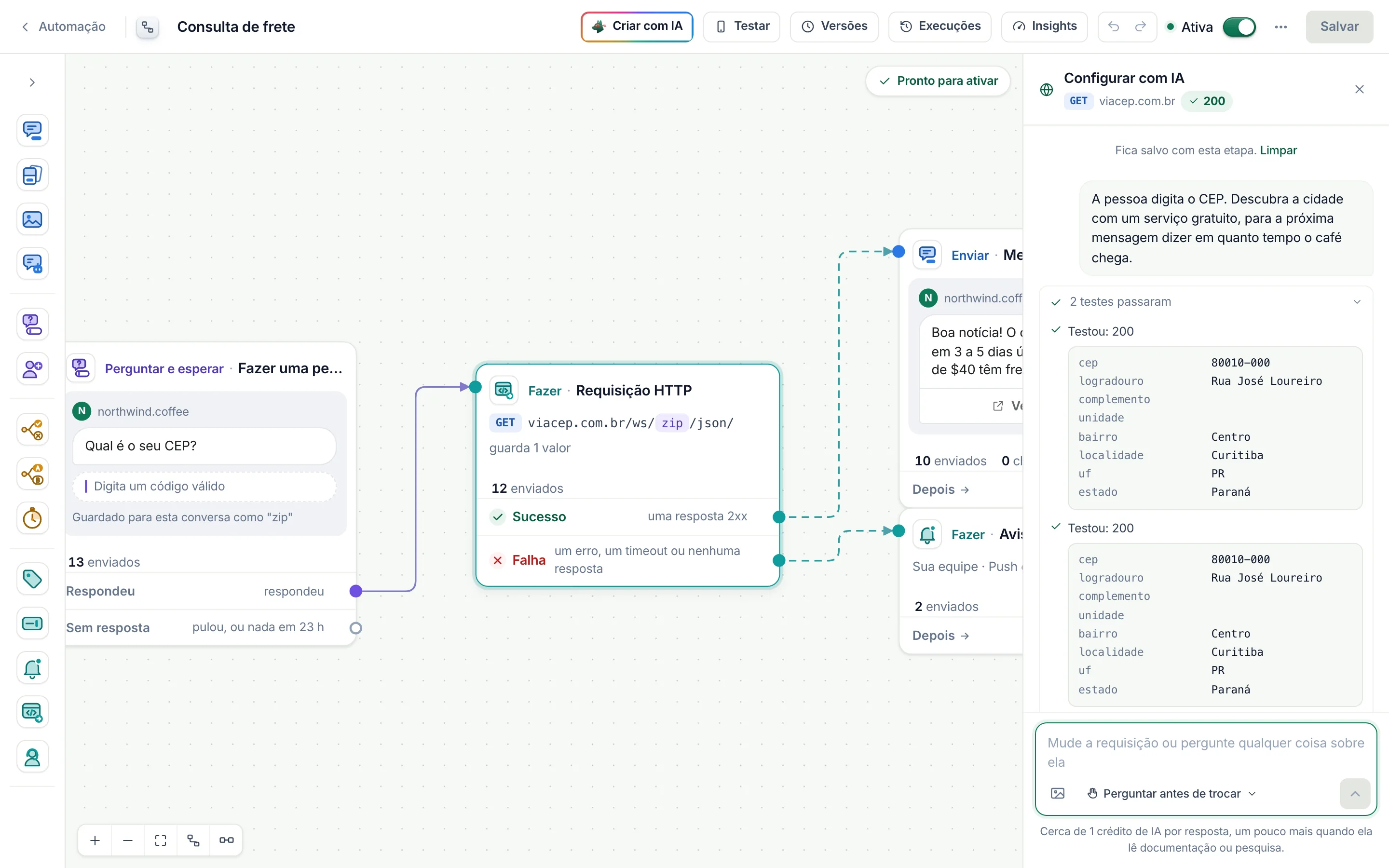The height and width of the screenshot is (868, 1389).
Task: Click the 'Sem resposta' output connector
Action: (x=356, y=628)
